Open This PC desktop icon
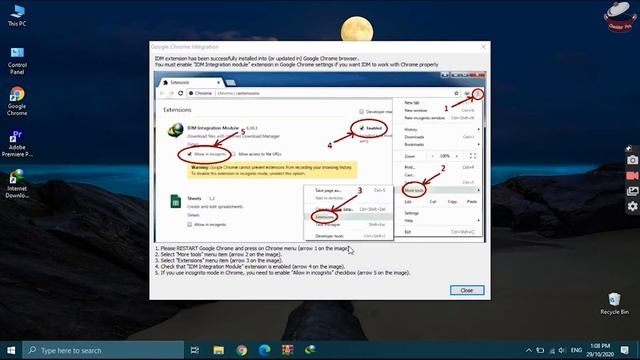The width and height of the screenshot is (640, 360). 17,16
